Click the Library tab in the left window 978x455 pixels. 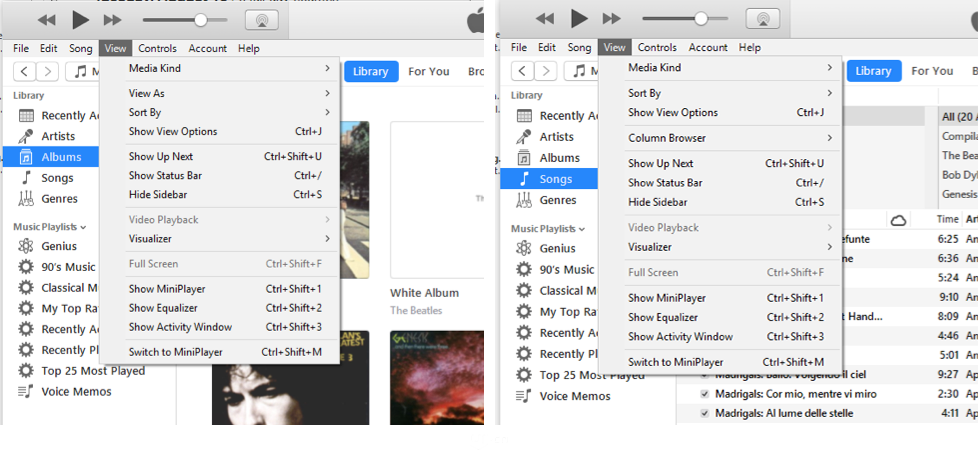(370, 71)
